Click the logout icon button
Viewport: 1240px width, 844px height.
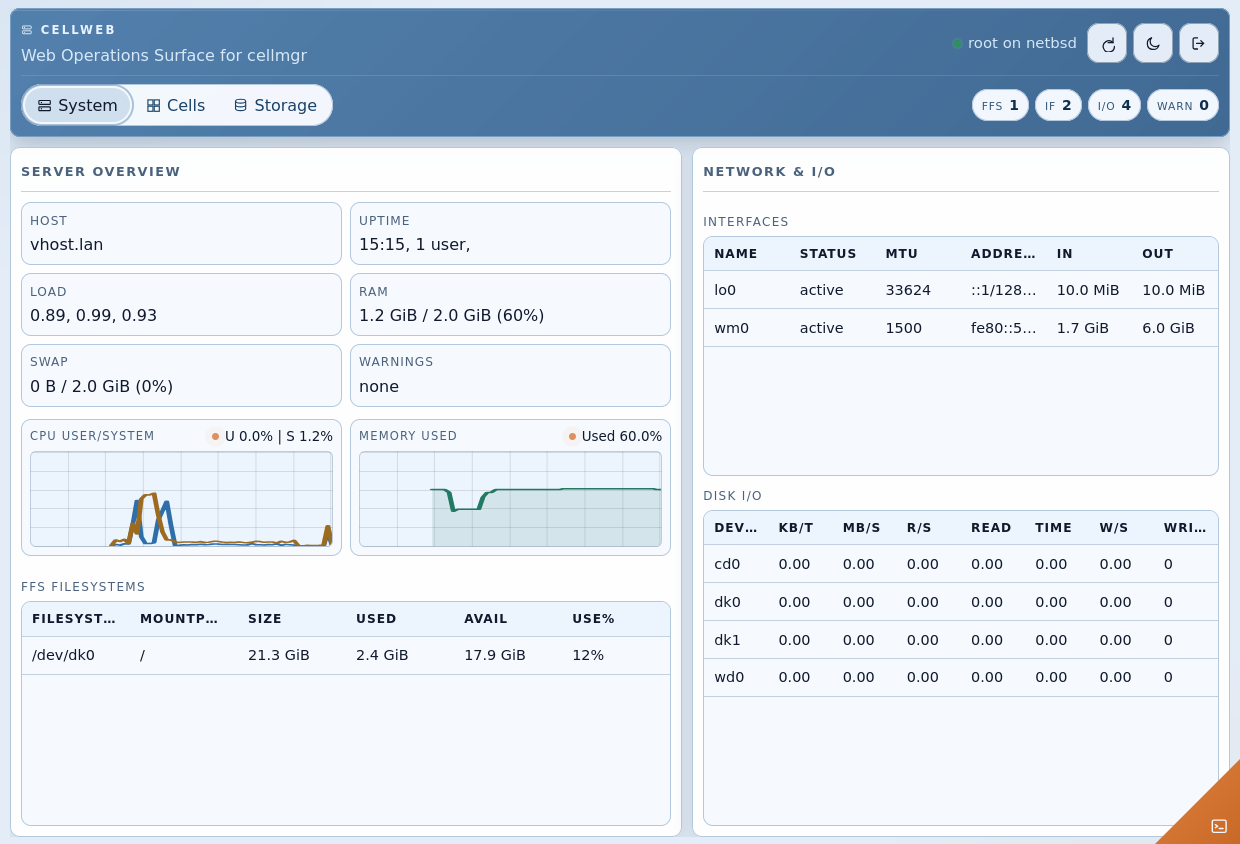point(1198,44)
